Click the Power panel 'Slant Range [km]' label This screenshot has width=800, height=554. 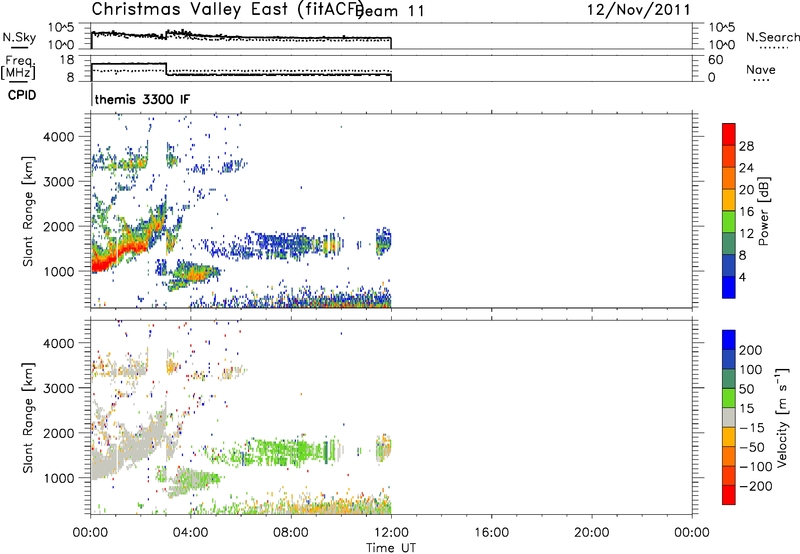pyautogui.click(x=28, y=211)
